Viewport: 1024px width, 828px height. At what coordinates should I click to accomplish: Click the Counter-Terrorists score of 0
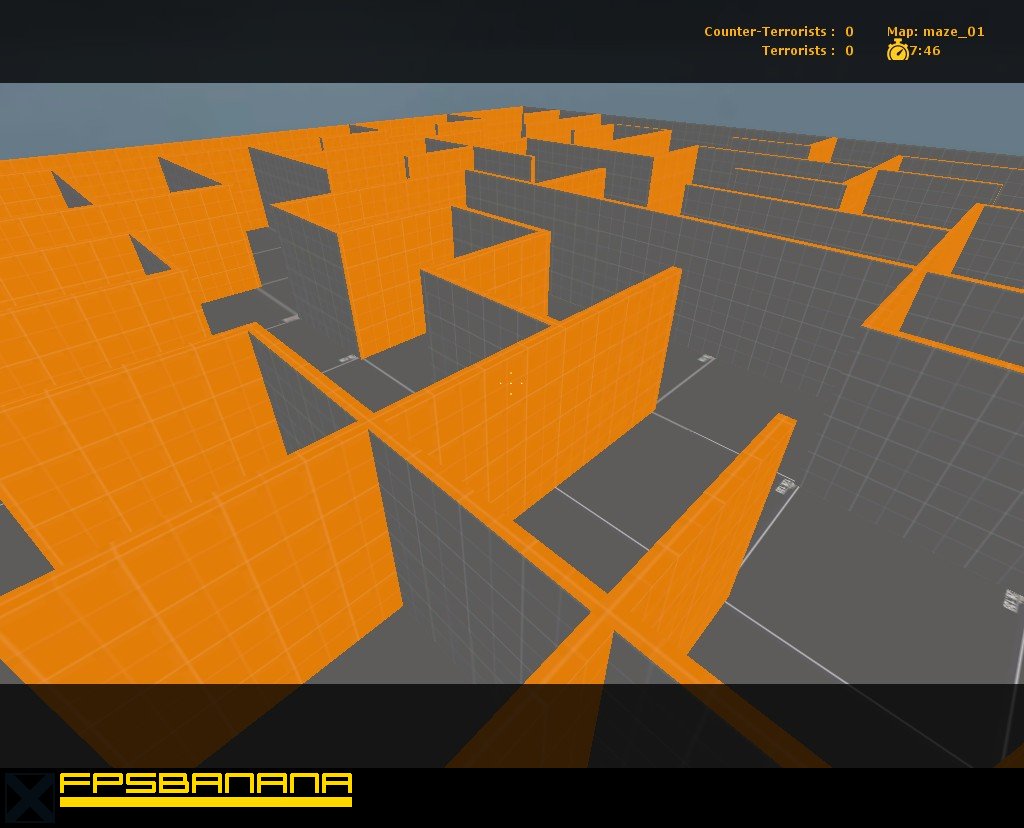pos(848,31)
